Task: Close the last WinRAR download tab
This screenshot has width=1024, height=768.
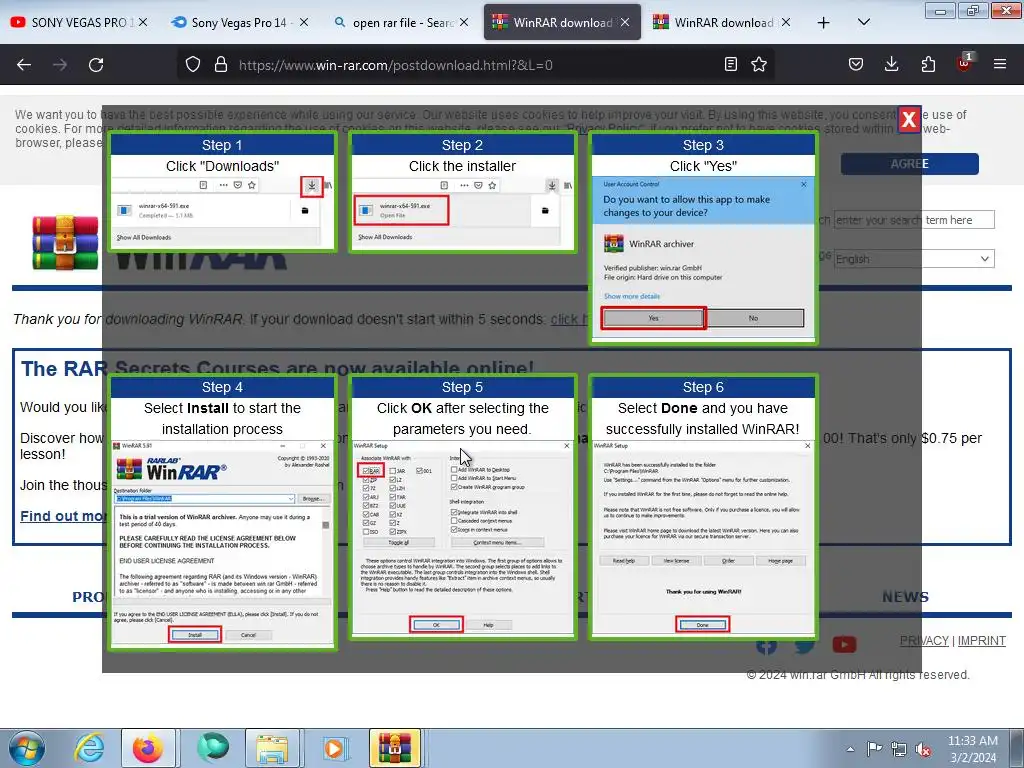Action: coord(786,22)
